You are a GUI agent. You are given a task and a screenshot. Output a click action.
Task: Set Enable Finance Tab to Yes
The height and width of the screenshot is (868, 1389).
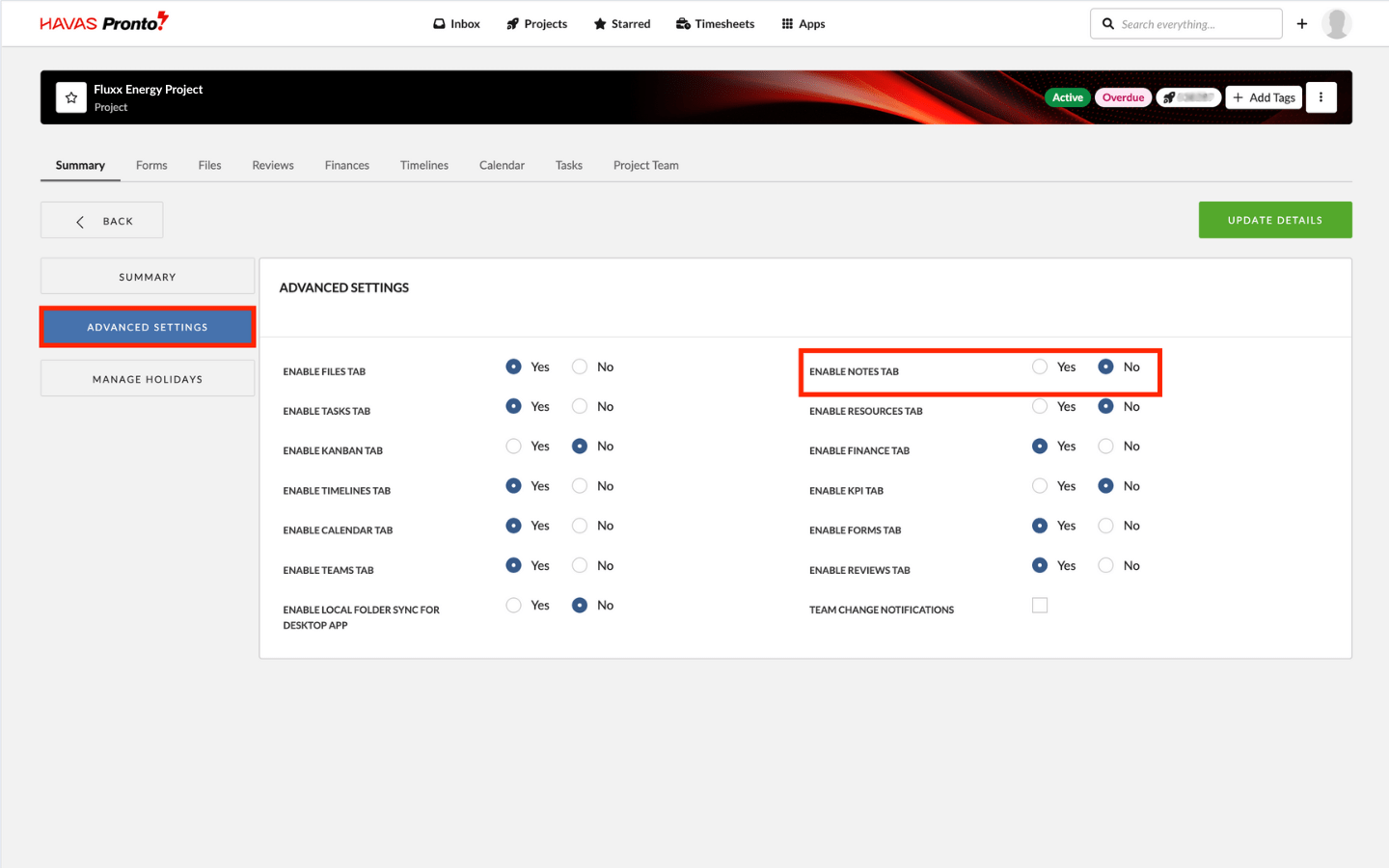[1040, 446]
